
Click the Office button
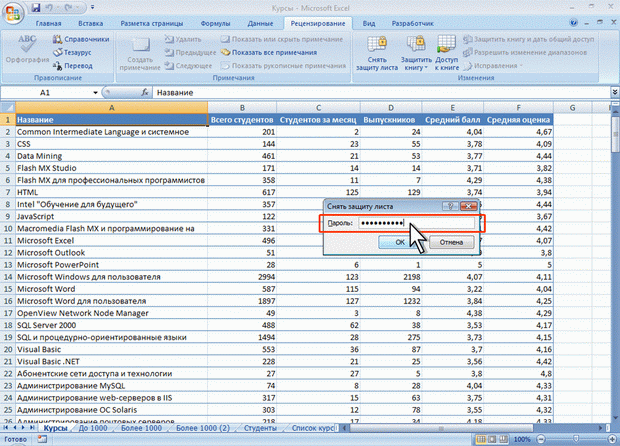(x=13, y=13)
